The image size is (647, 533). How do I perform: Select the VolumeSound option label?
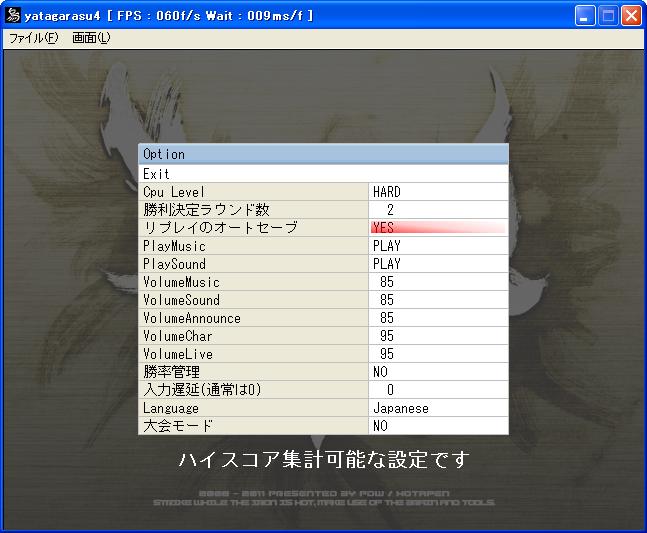[253, 300]
